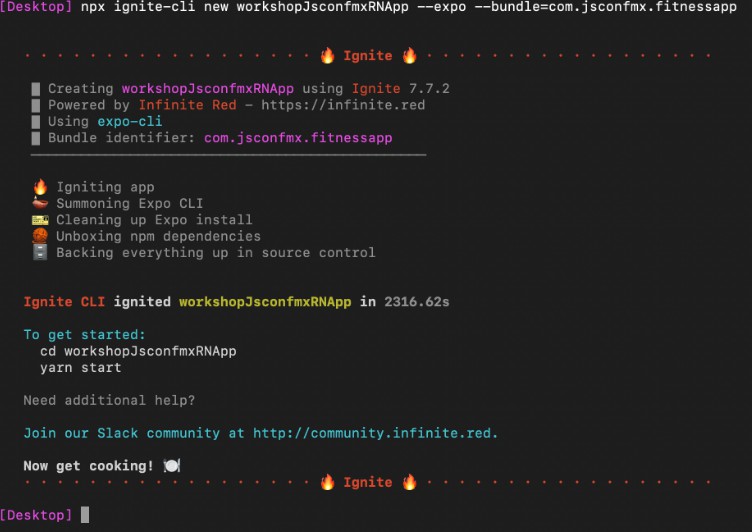Image resolution: width=752 pixels, height=532 pixels.
Task: Click the lamp emoji beside Summoning Expo CLI
Action: [x=40, y=203]
